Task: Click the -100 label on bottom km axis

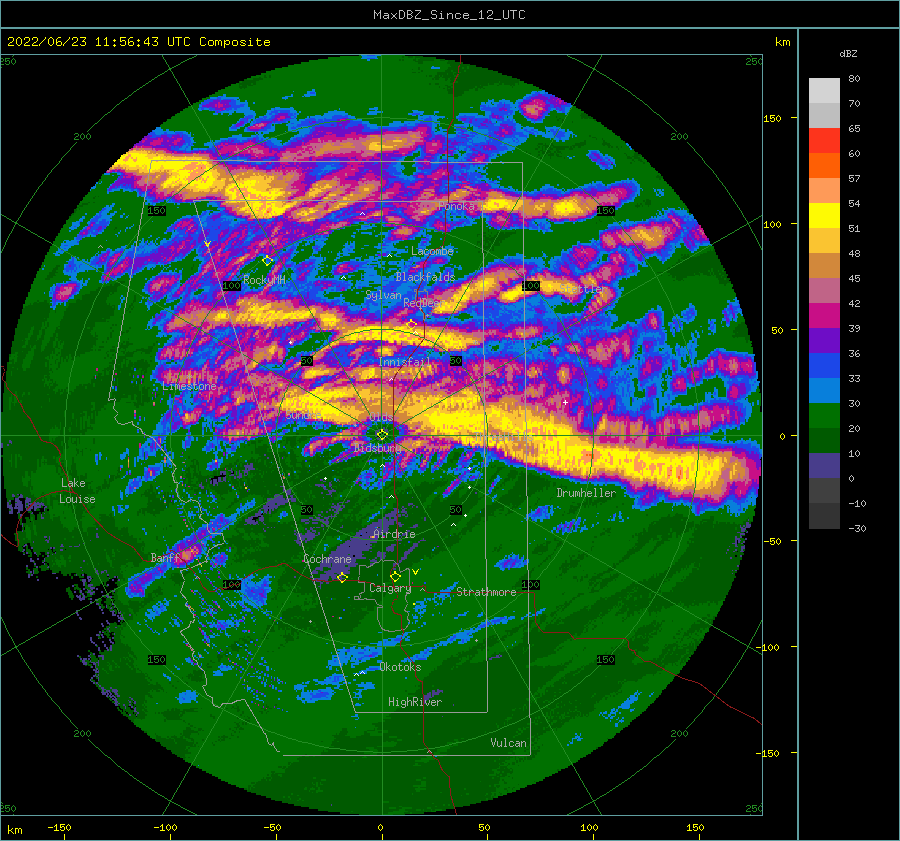Action: [x=165, y=828]
